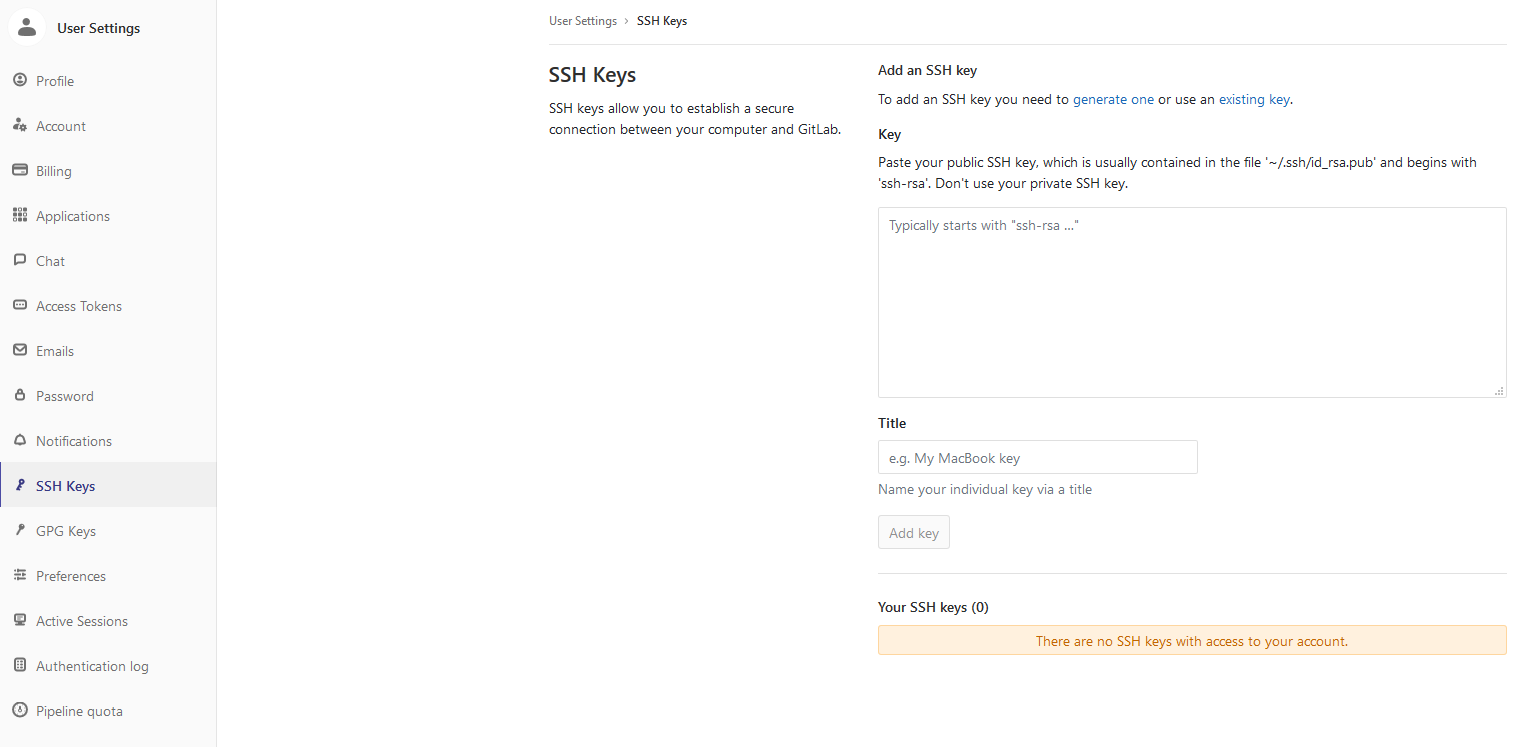Click the Profile icon in sidebar
Screen dimensions: 1538x747
click(x=20, y=81)
